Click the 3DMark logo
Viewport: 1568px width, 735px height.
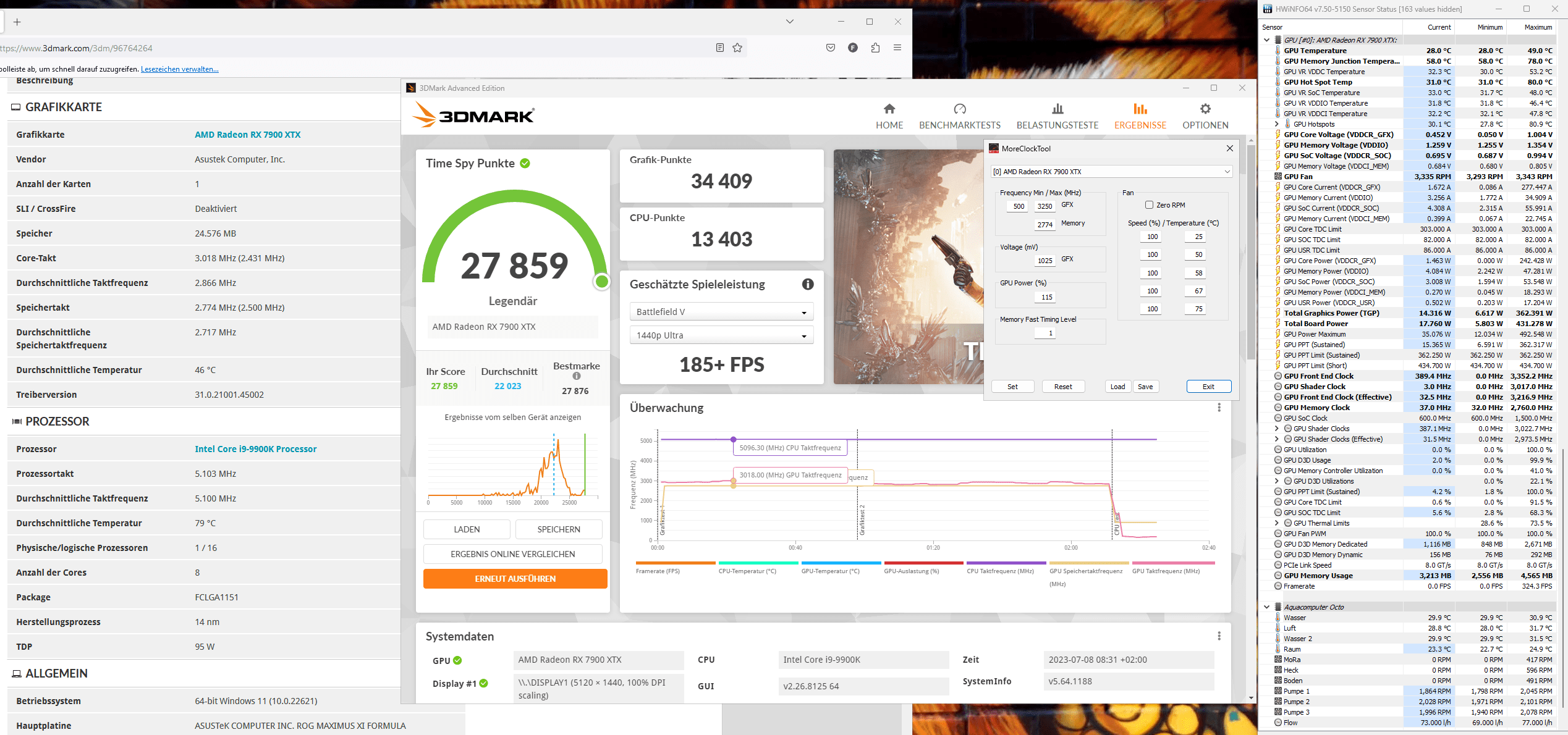[473, 115]
